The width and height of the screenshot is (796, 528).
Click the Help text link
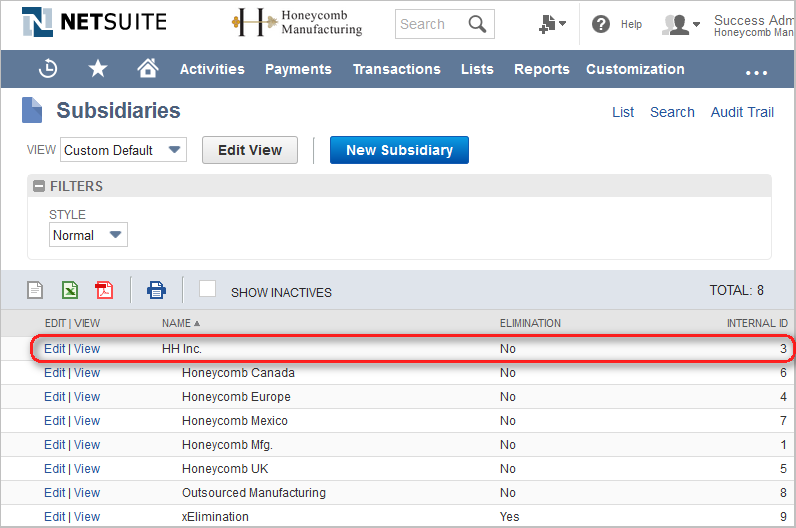(x=631, y=24)
